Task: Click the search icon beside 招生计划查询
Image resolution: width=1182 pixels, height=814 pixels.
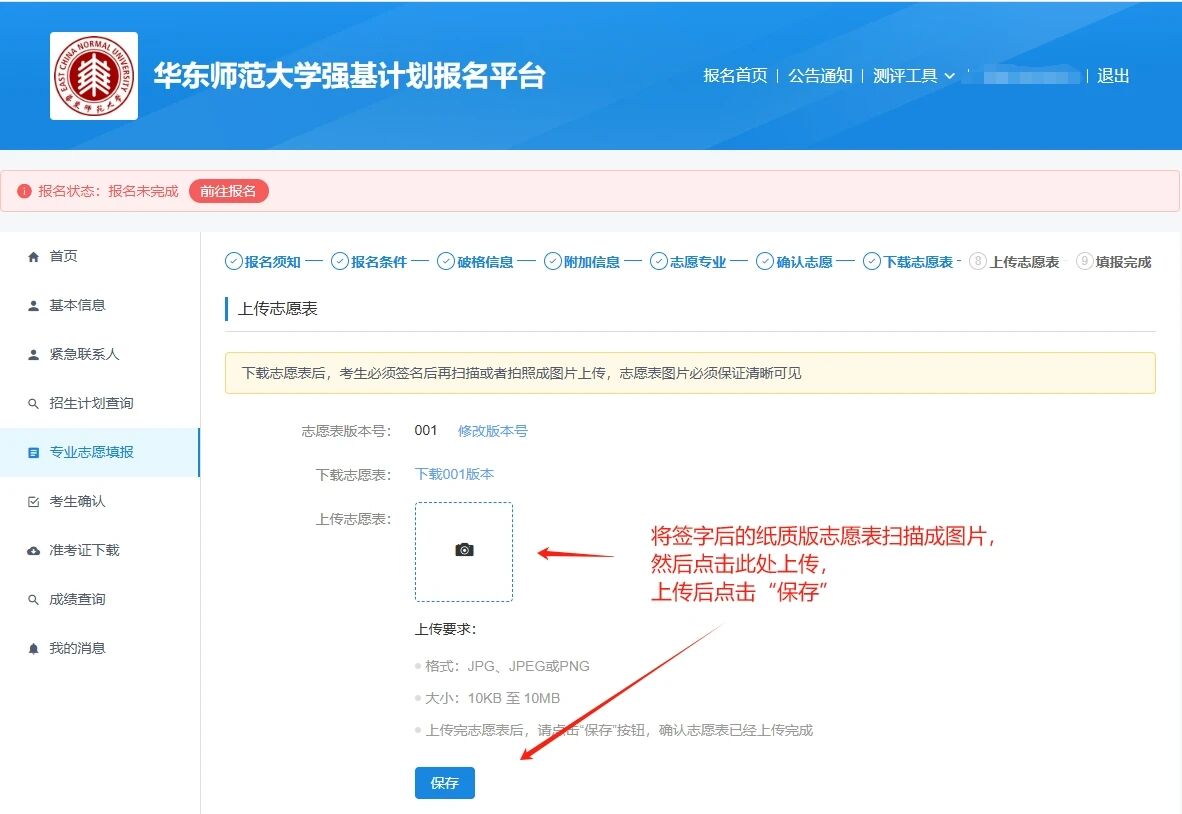Action: pos(34,404)
